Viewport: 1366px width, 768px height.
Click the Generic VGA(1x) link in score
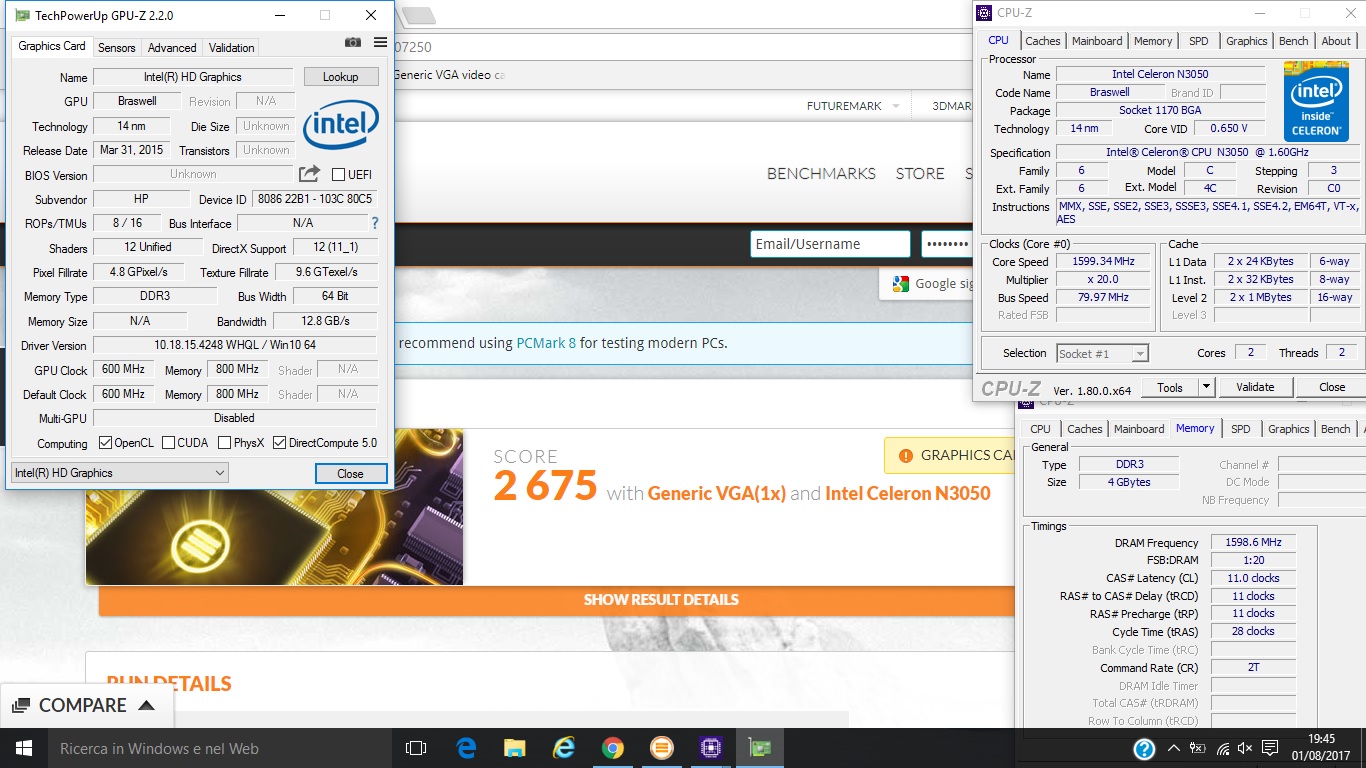717,493
